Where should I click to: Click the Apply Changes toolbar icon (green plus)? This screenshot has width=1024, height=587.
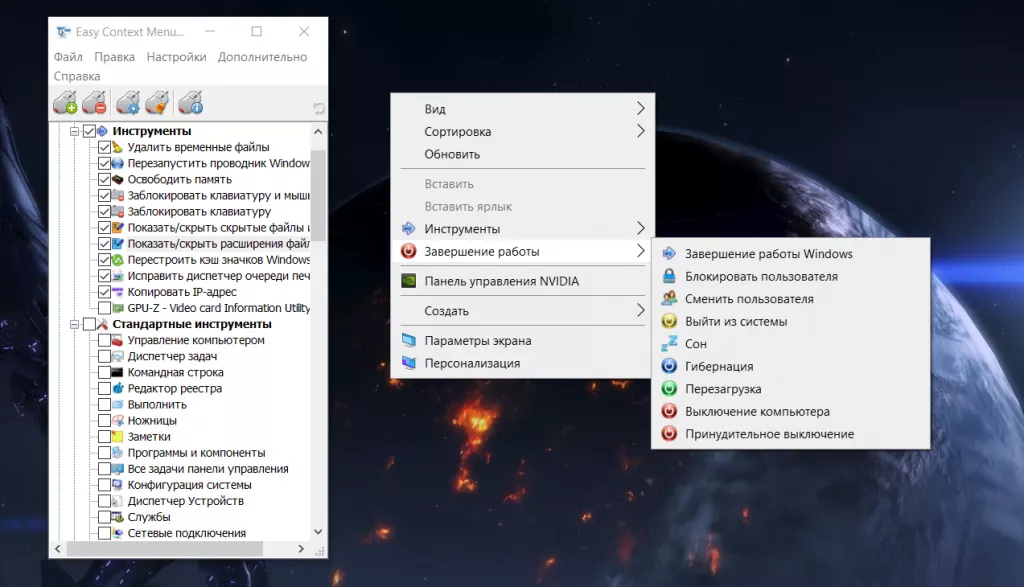pos(65,102)
